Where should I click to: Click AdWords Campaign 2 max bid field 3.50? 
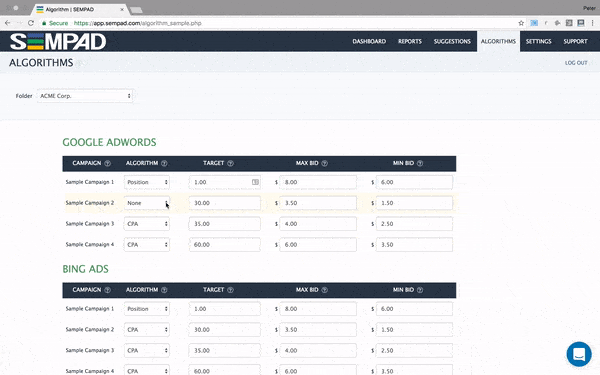point(318,203)
